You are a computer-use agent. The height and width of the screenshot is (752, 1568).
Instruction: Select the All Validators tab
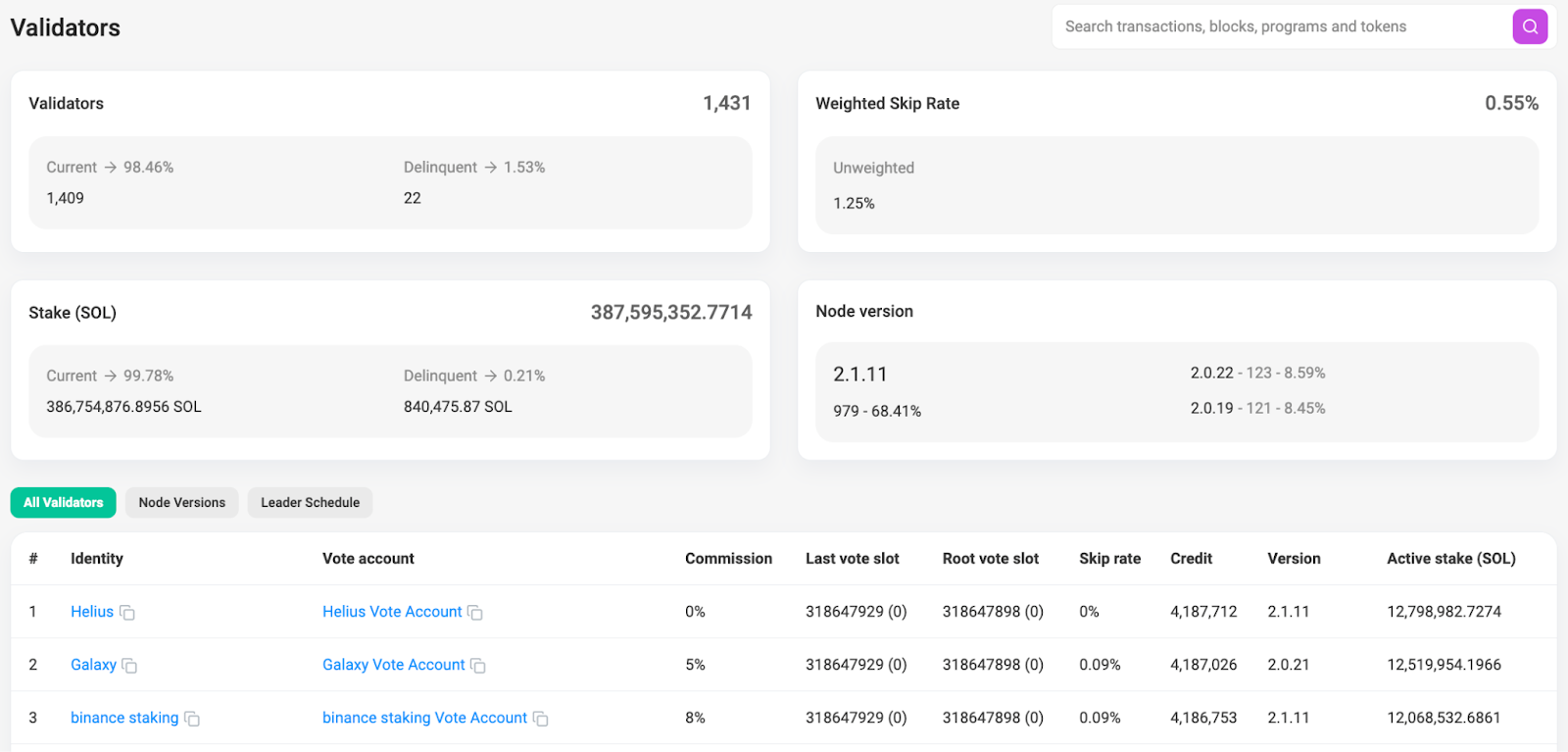point(64,502)
